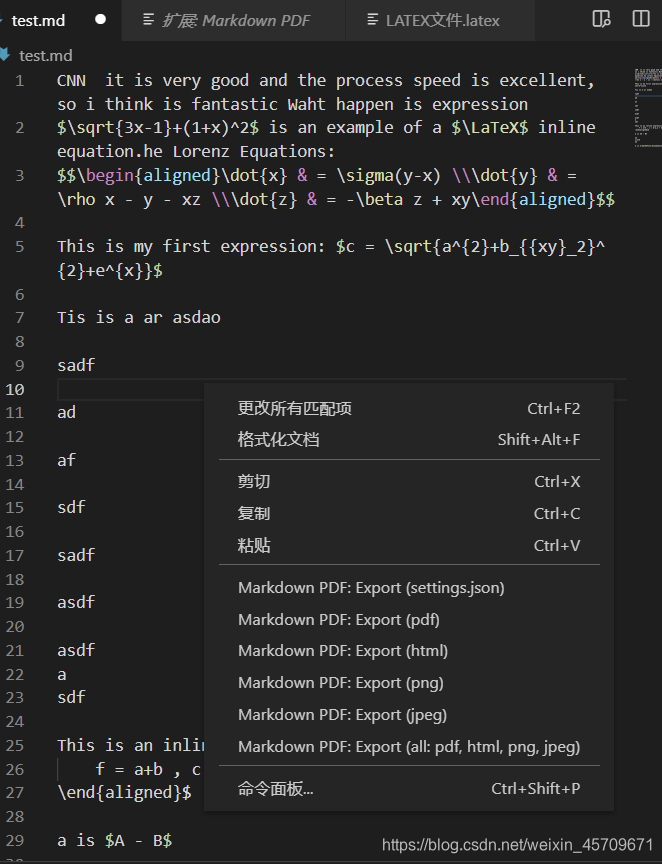Click '\begin{aligned}' on line 3

pos(148,175)
